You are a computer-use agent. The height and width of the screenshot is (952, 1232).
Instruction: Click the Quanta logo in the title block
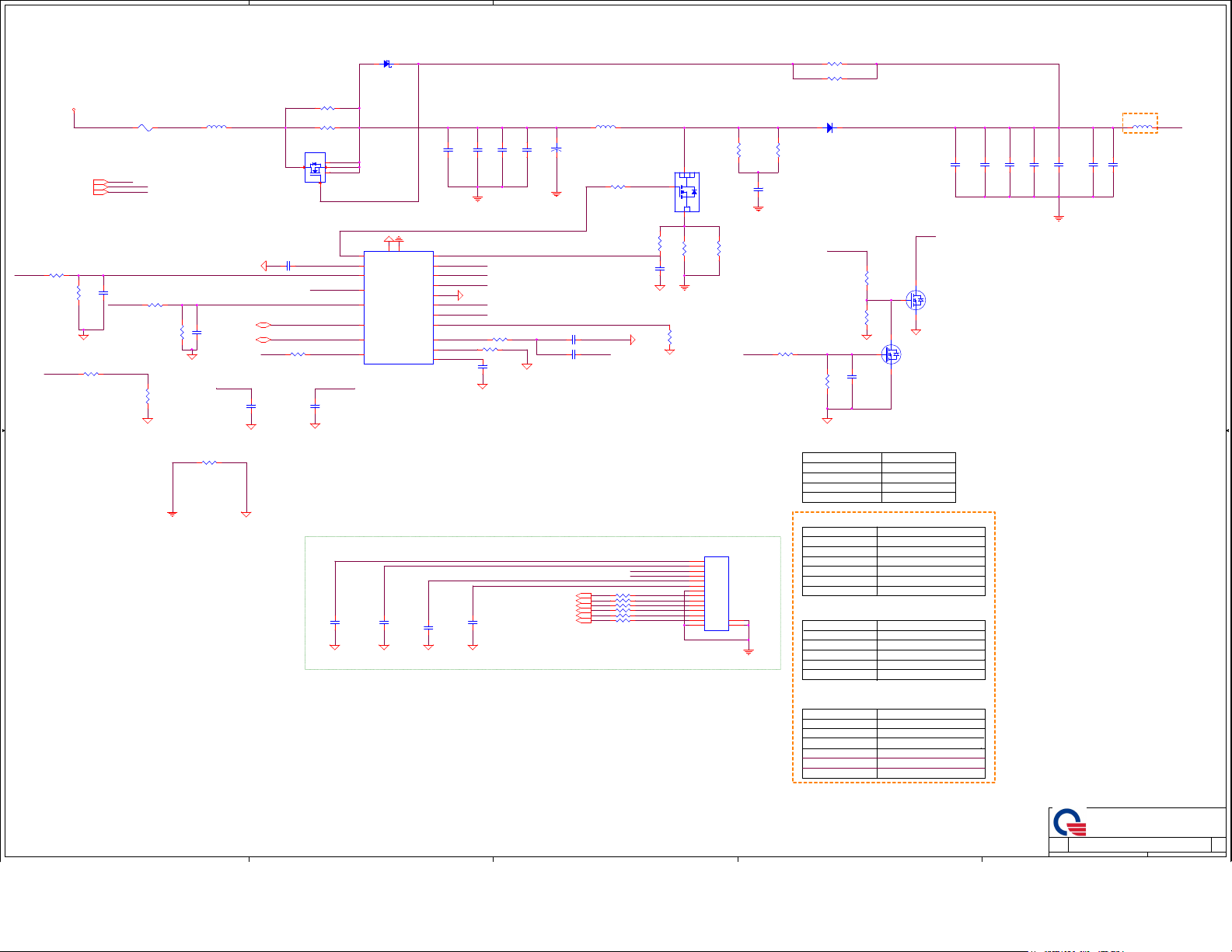point(1069,822)
